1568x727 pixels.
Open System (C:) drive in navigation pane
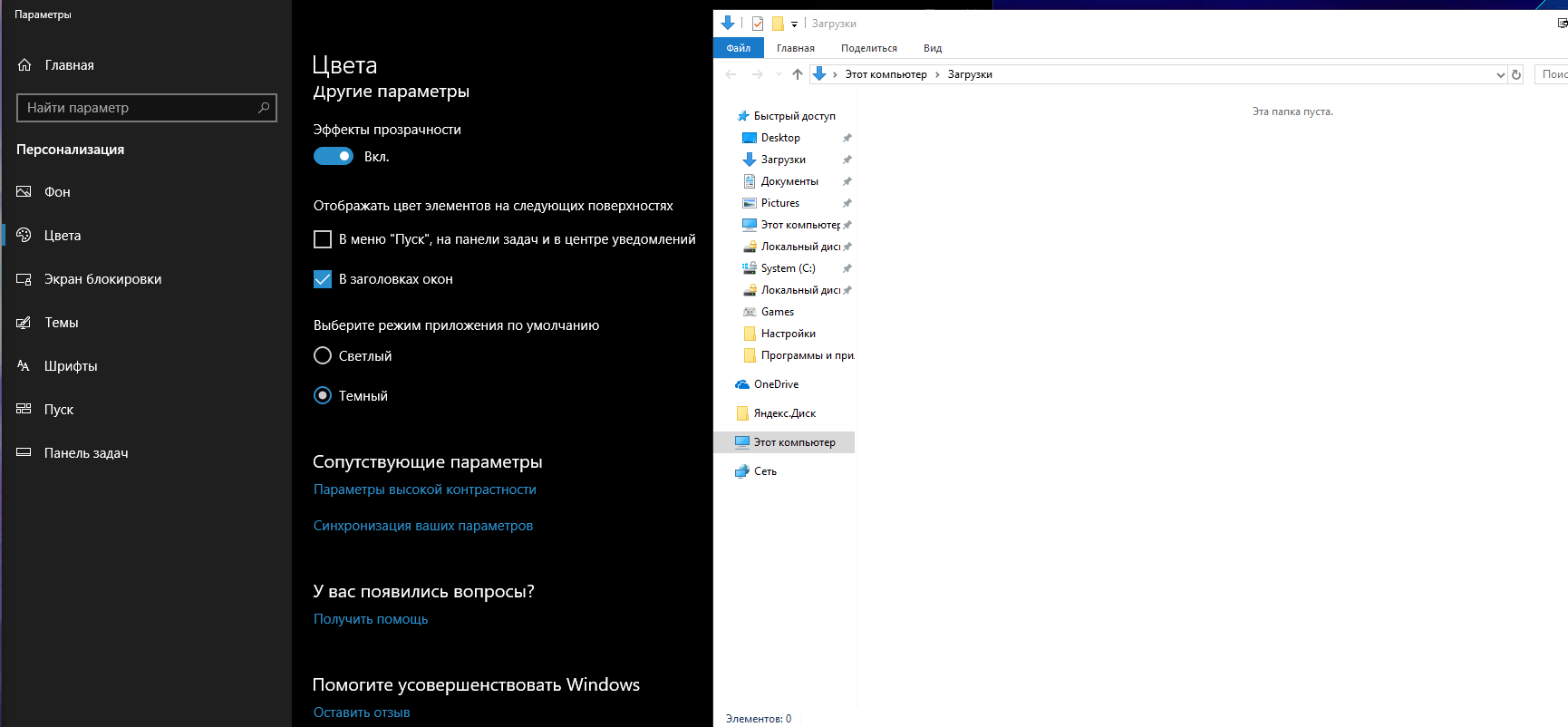pyautogui.click(x=788, y=268)
